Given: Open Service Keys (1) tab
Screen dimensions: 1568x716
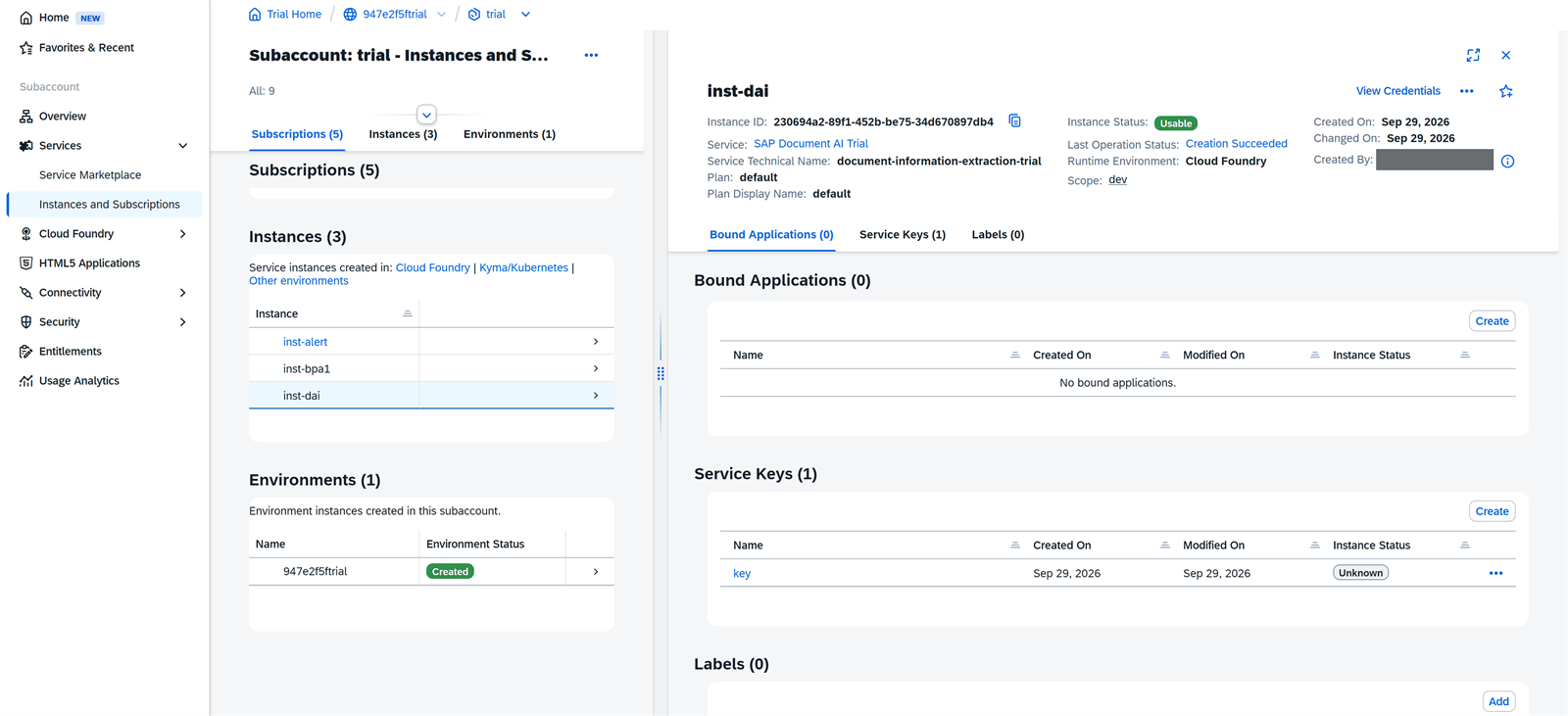Looking at the screenshot, I should click(x=903, y=234).
